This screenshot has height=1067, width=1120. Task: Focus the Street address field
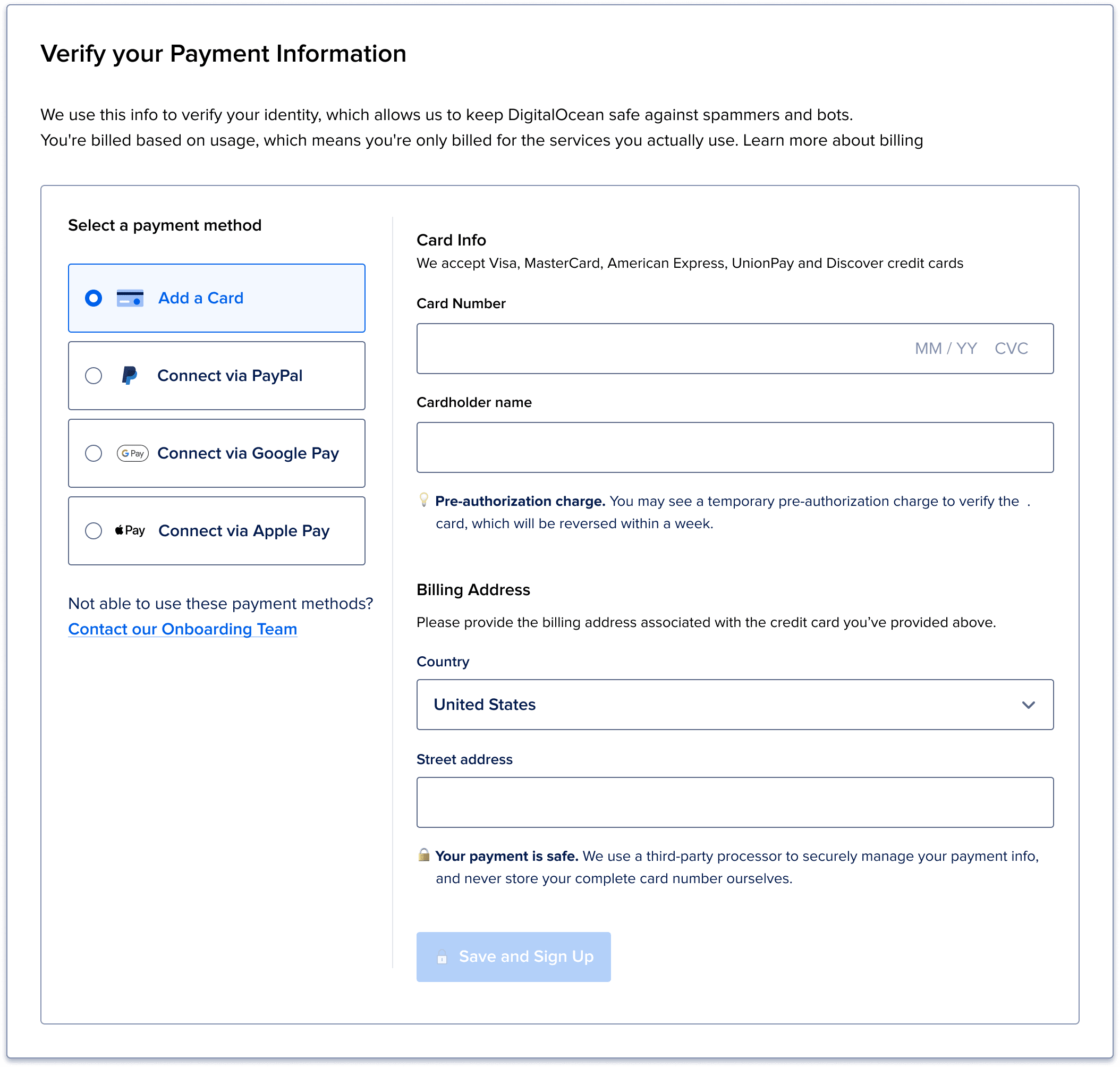pos(735,802)
